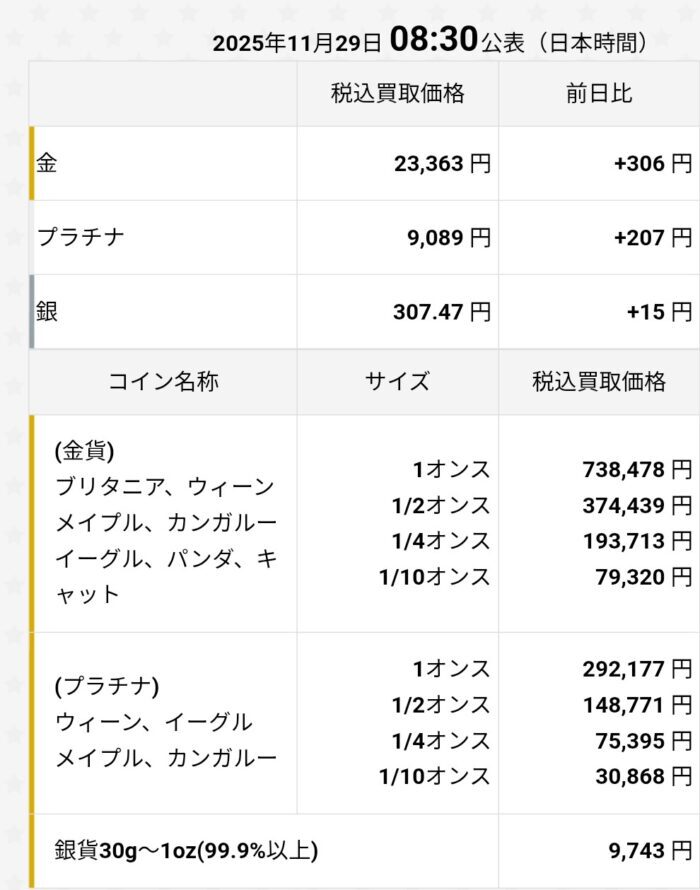Click the gold price 23,363 円
700x890 pixels.
(442, 163)
